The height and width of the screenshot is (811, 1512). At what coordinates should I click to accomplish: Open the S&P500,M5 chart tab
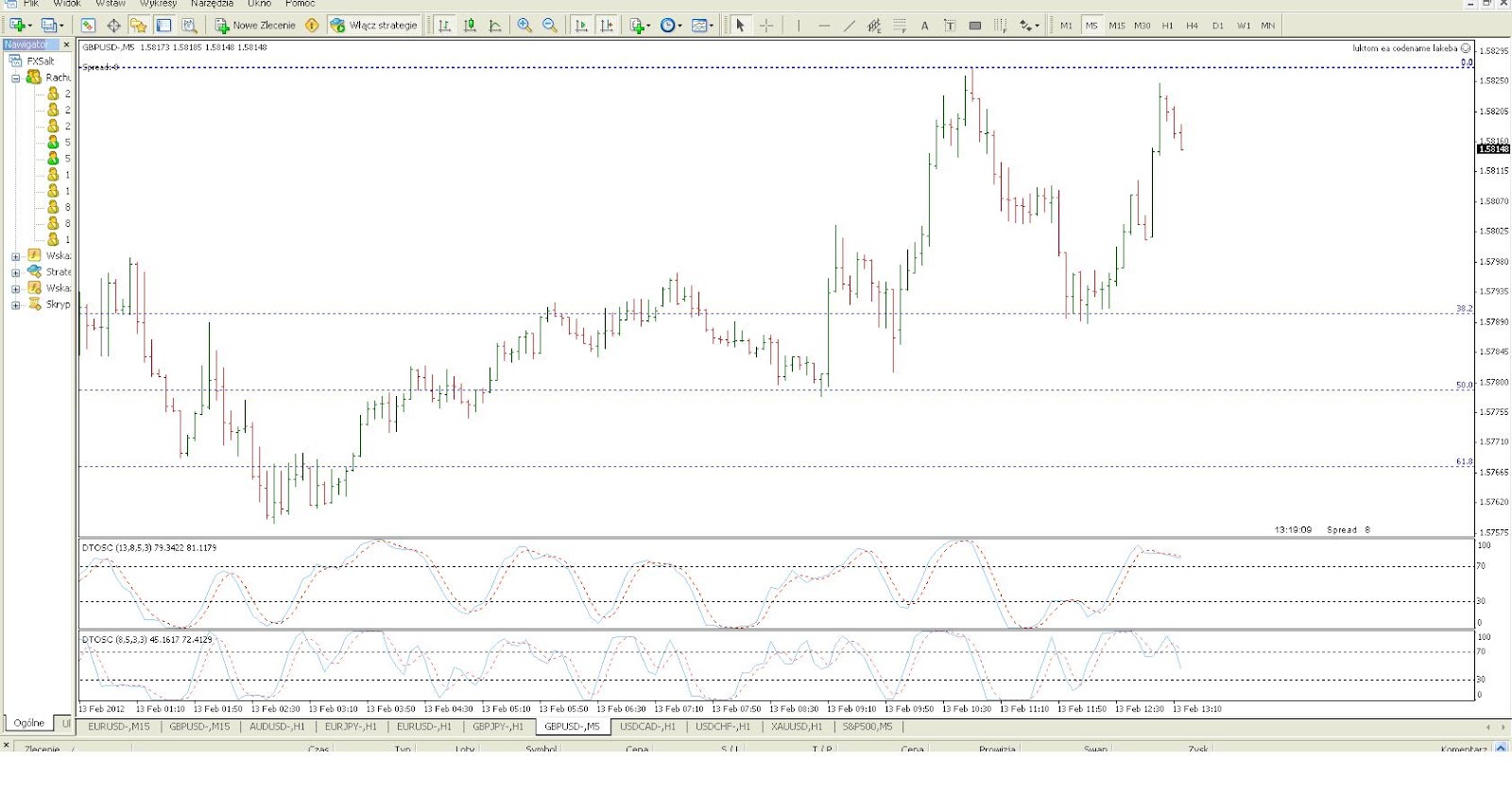[x=868, y=727]
